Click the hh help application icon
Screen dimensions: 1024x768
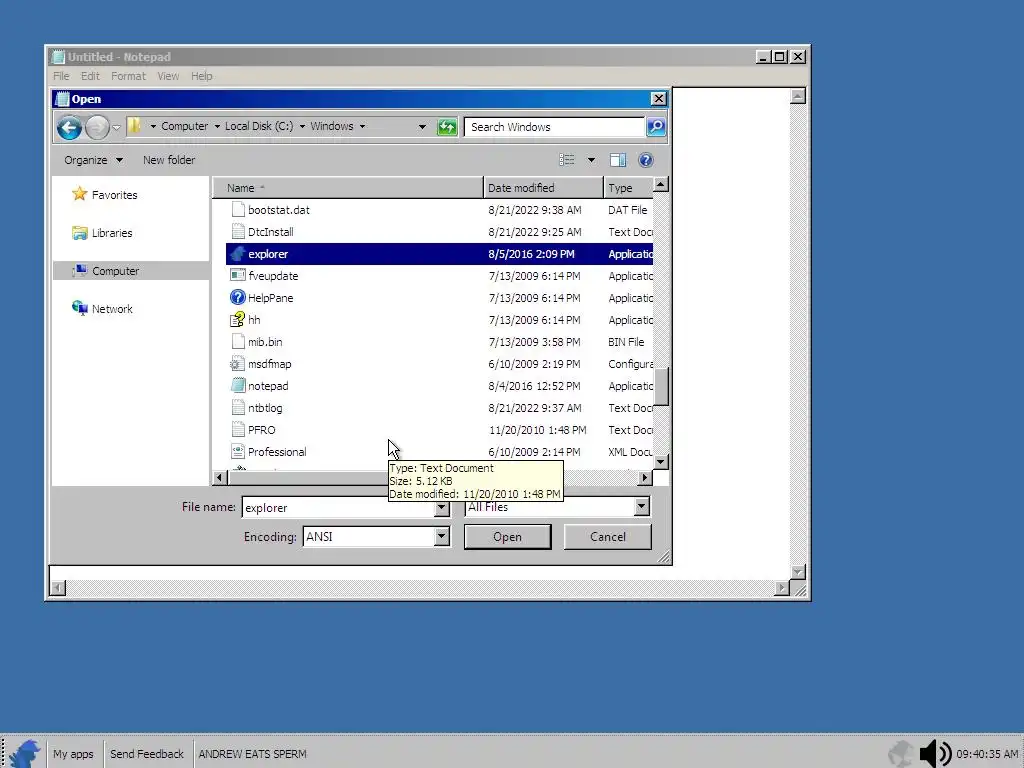click(238, 320)
